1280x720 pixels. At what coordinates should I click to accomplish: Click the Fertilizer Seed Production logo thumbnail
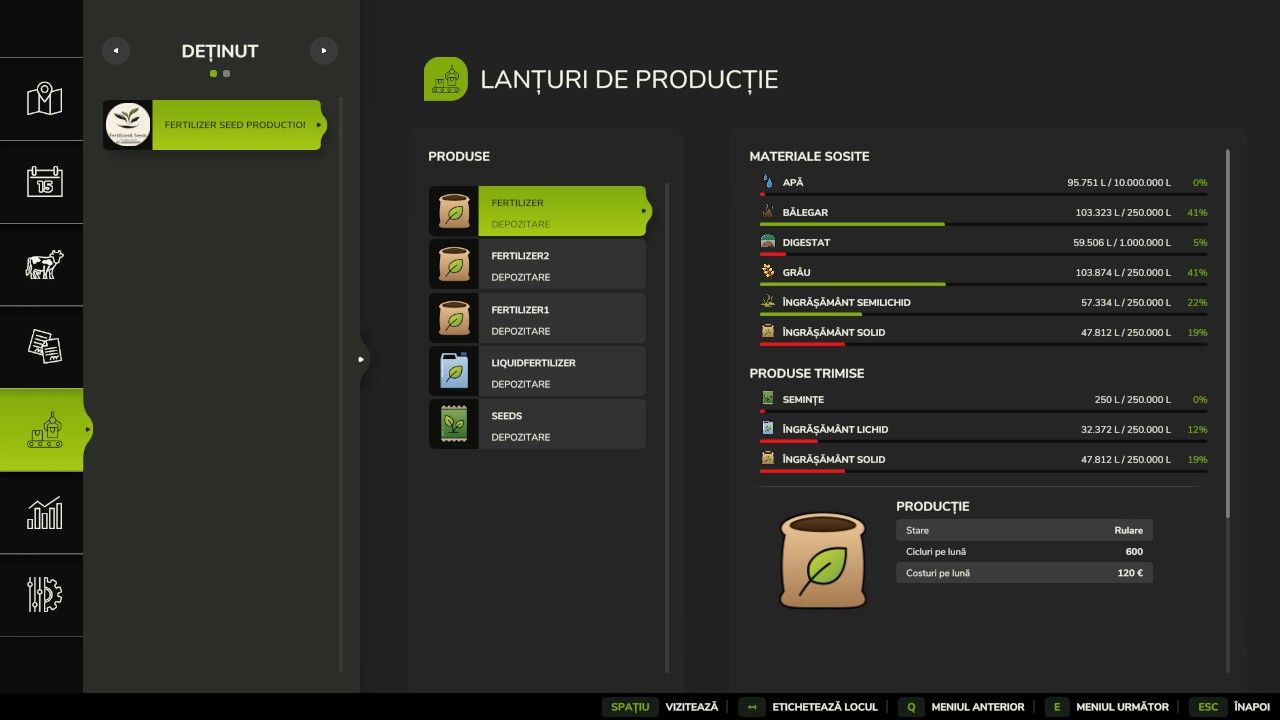coord(128,125)
